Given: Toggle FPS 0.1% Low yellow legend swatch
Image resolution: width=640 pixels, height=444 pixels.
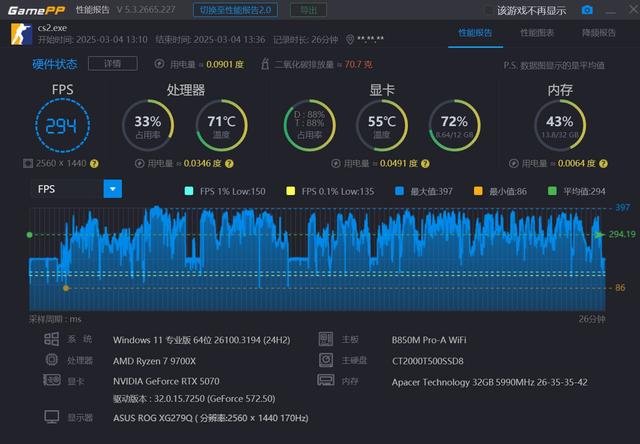Looking at the screenshot, I should 291,191.
